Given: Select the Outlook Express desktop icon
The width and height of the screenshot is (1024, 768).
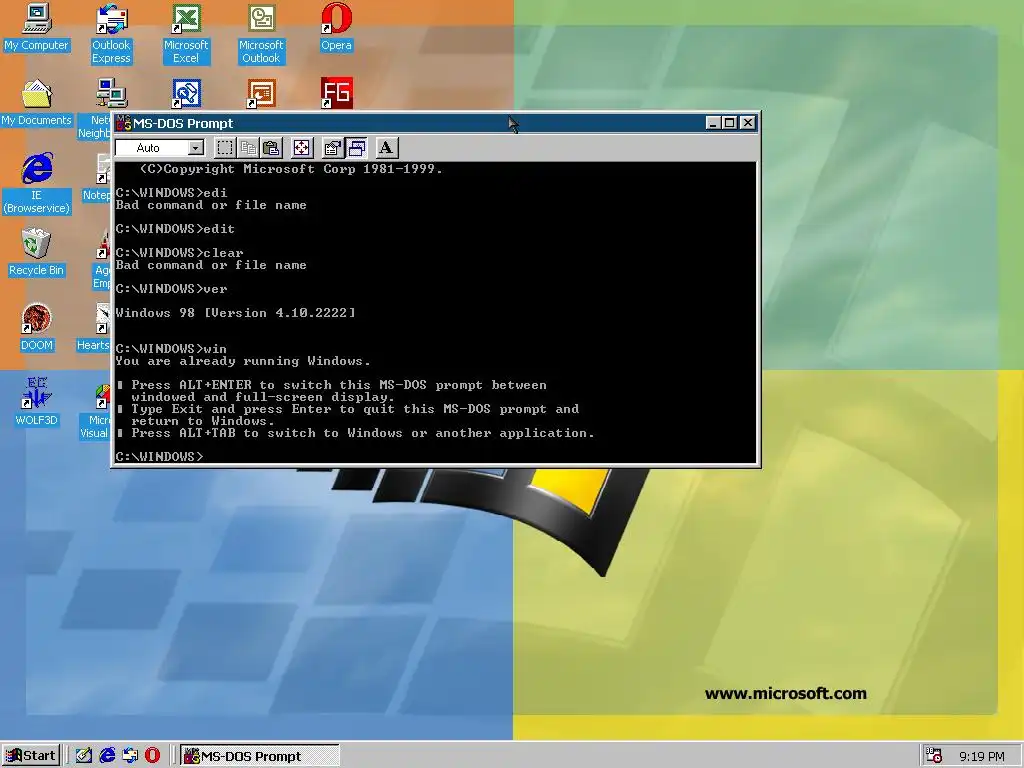Looking at the screenshot, I should [111, 34].
